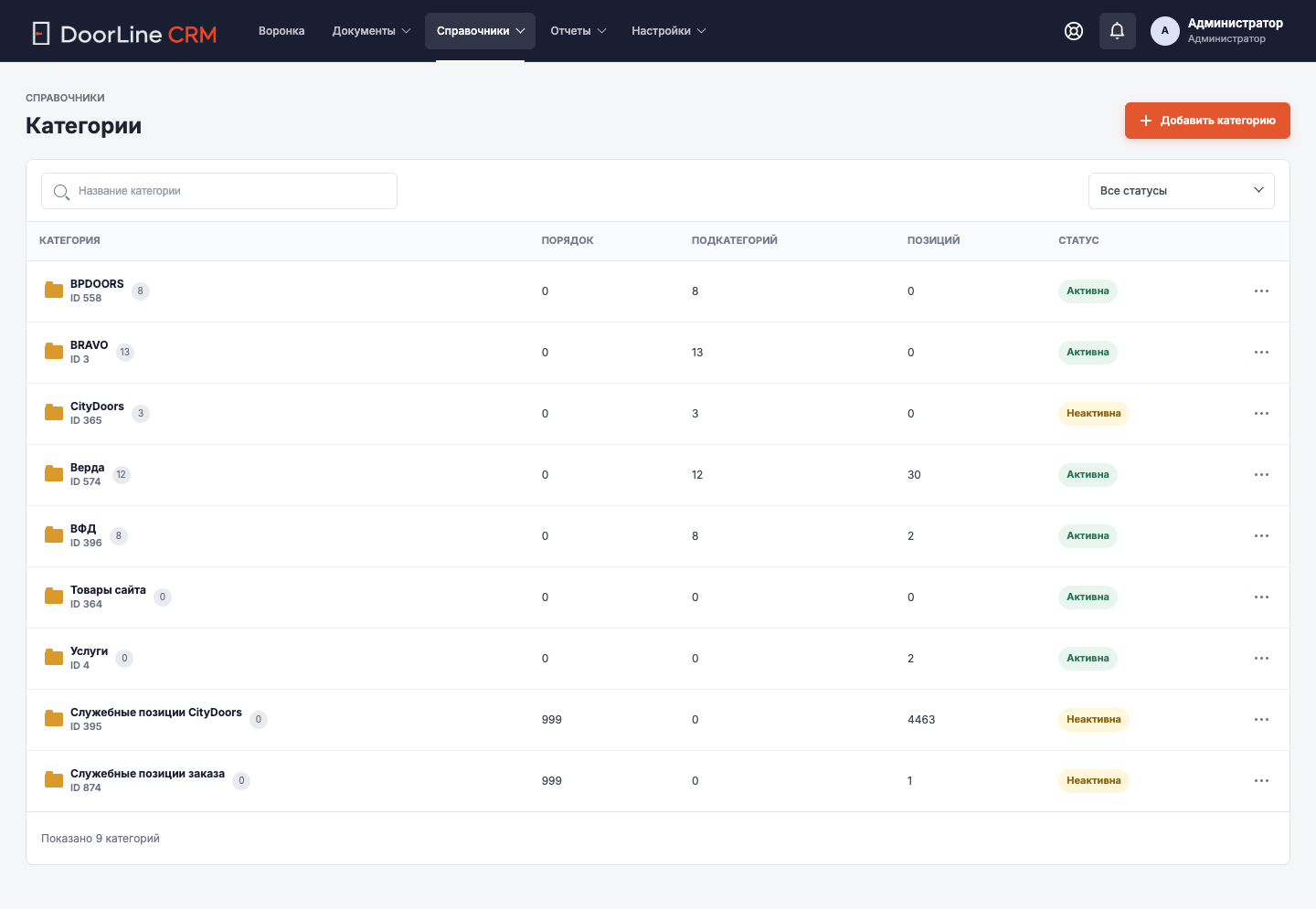Sort by Порядок column header

click(x=568, y=240)
